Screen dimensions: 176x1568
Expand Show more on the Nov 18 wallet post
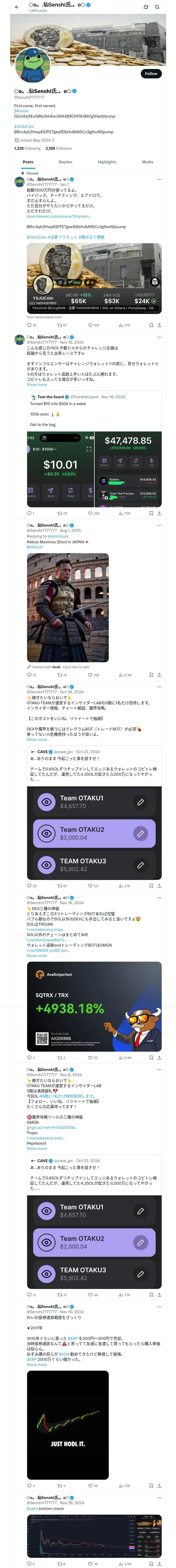37,385
